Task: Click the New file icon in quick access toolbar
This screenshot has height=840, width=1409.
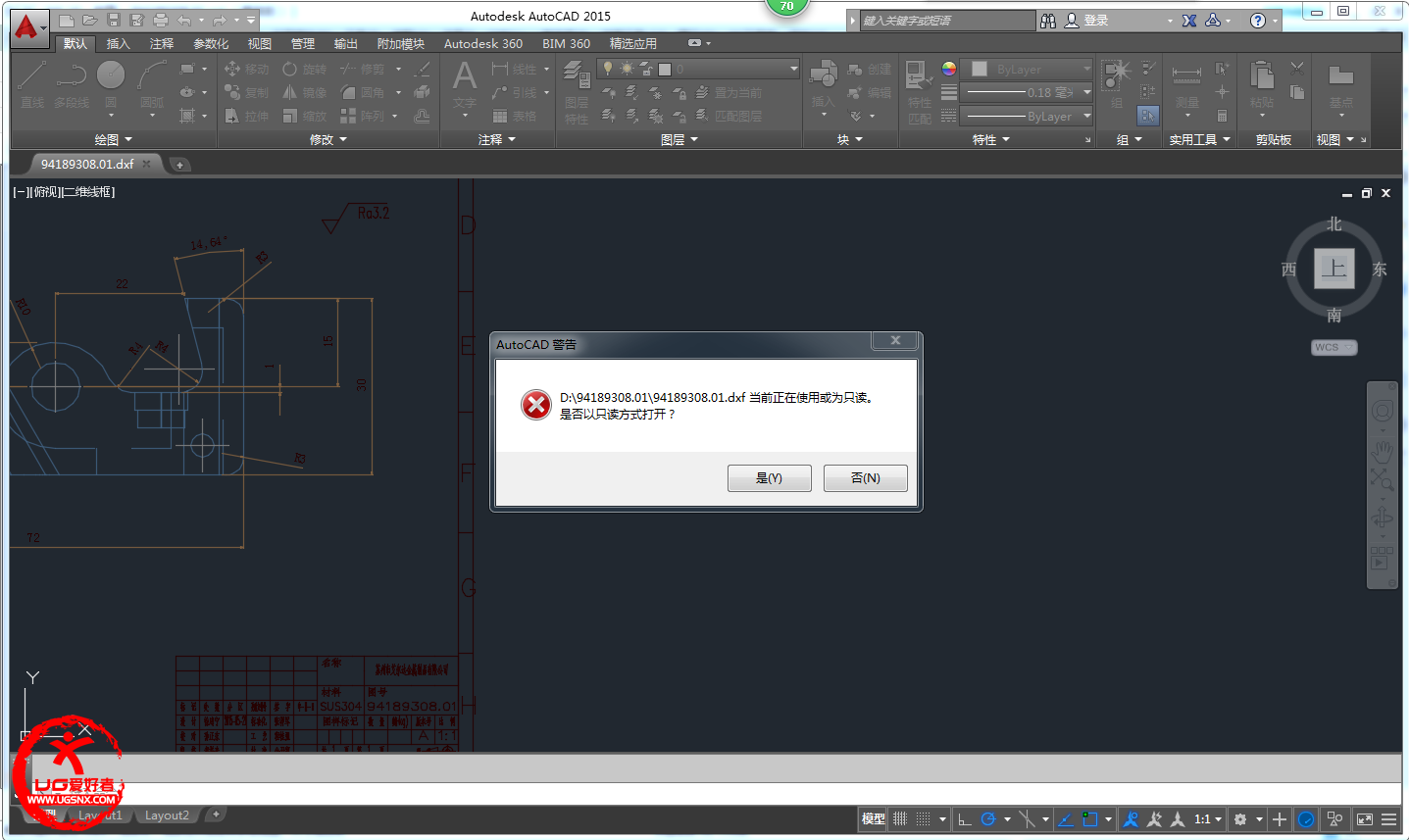Action: click(x=67, y=20)
